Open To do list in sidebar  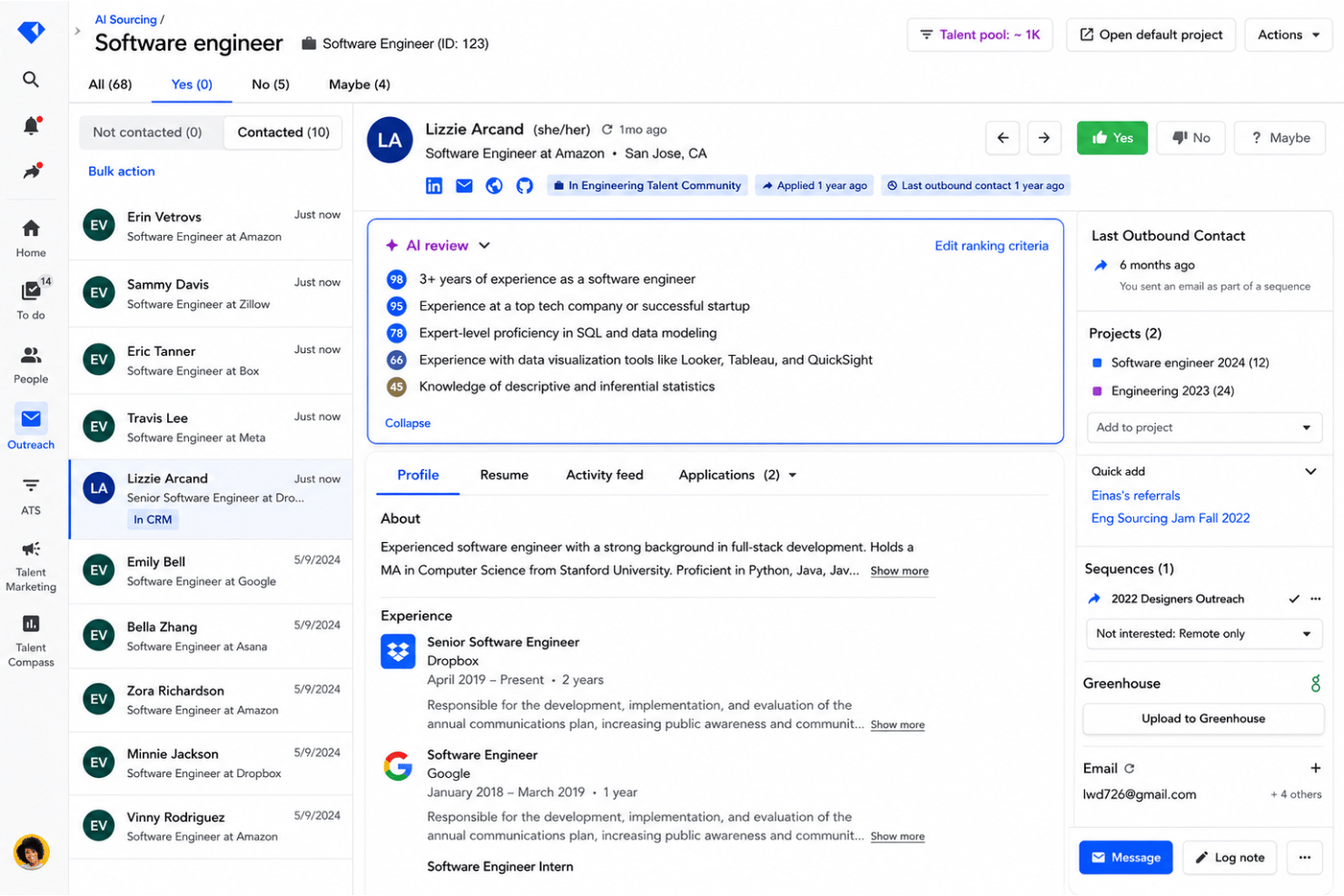coord(31,300)
